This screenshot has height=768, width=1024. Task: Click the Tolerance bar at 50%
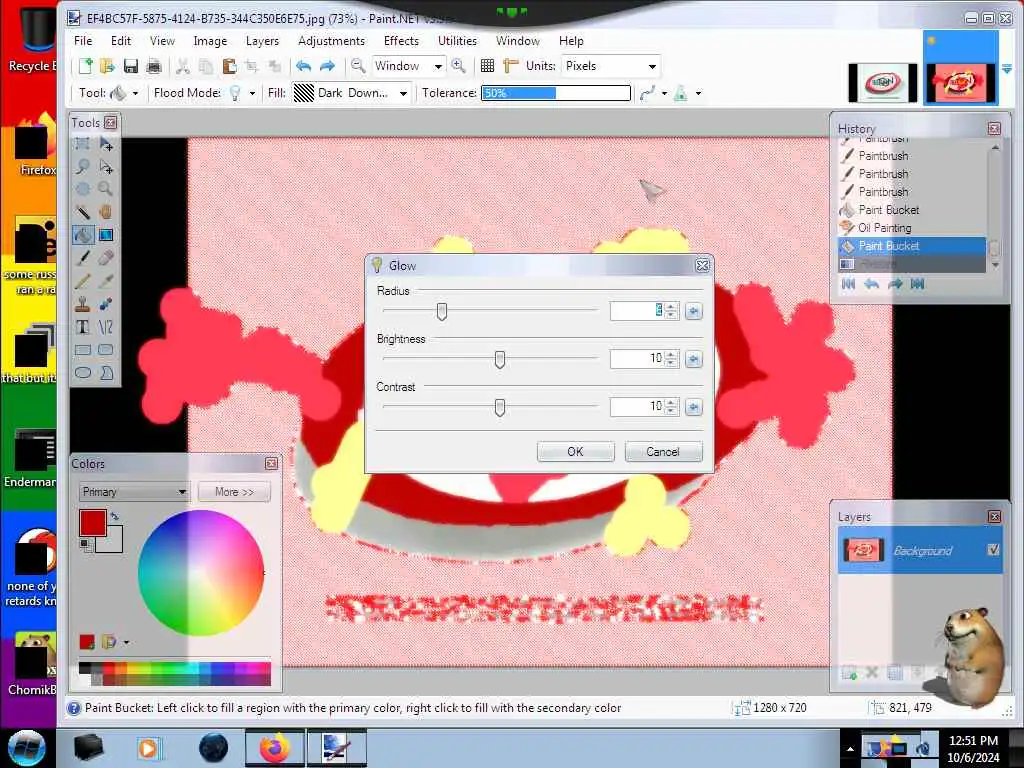coord(556,93)
